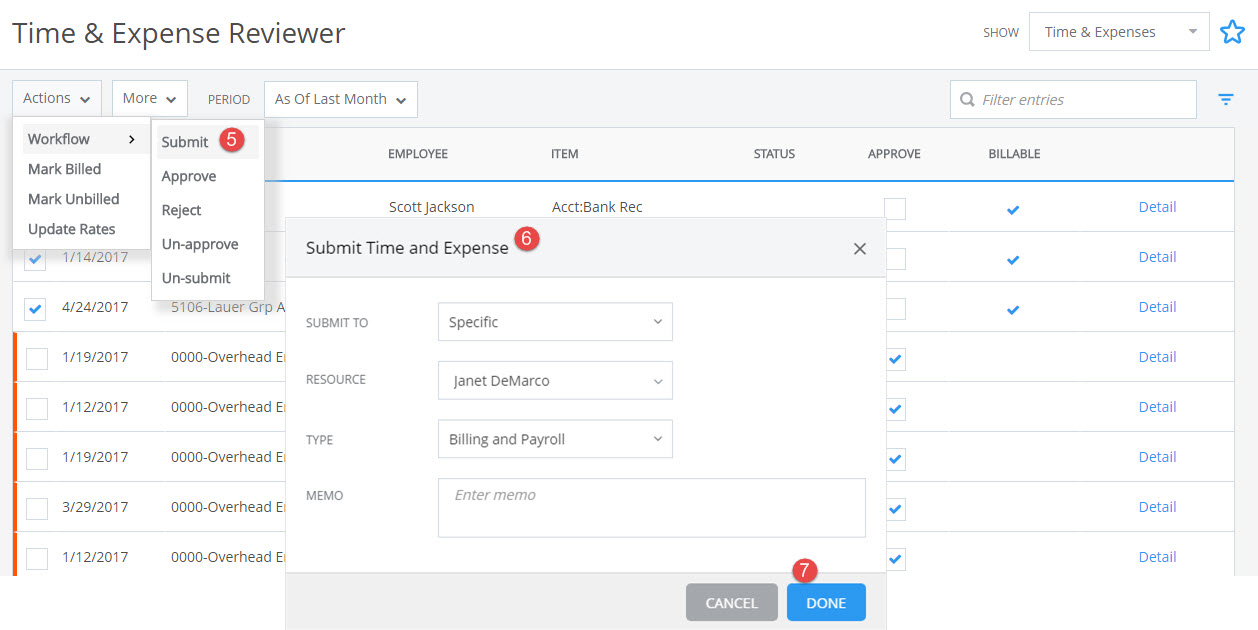
Task: Open the Submit To dropdown
Action: tap(555, 322)
